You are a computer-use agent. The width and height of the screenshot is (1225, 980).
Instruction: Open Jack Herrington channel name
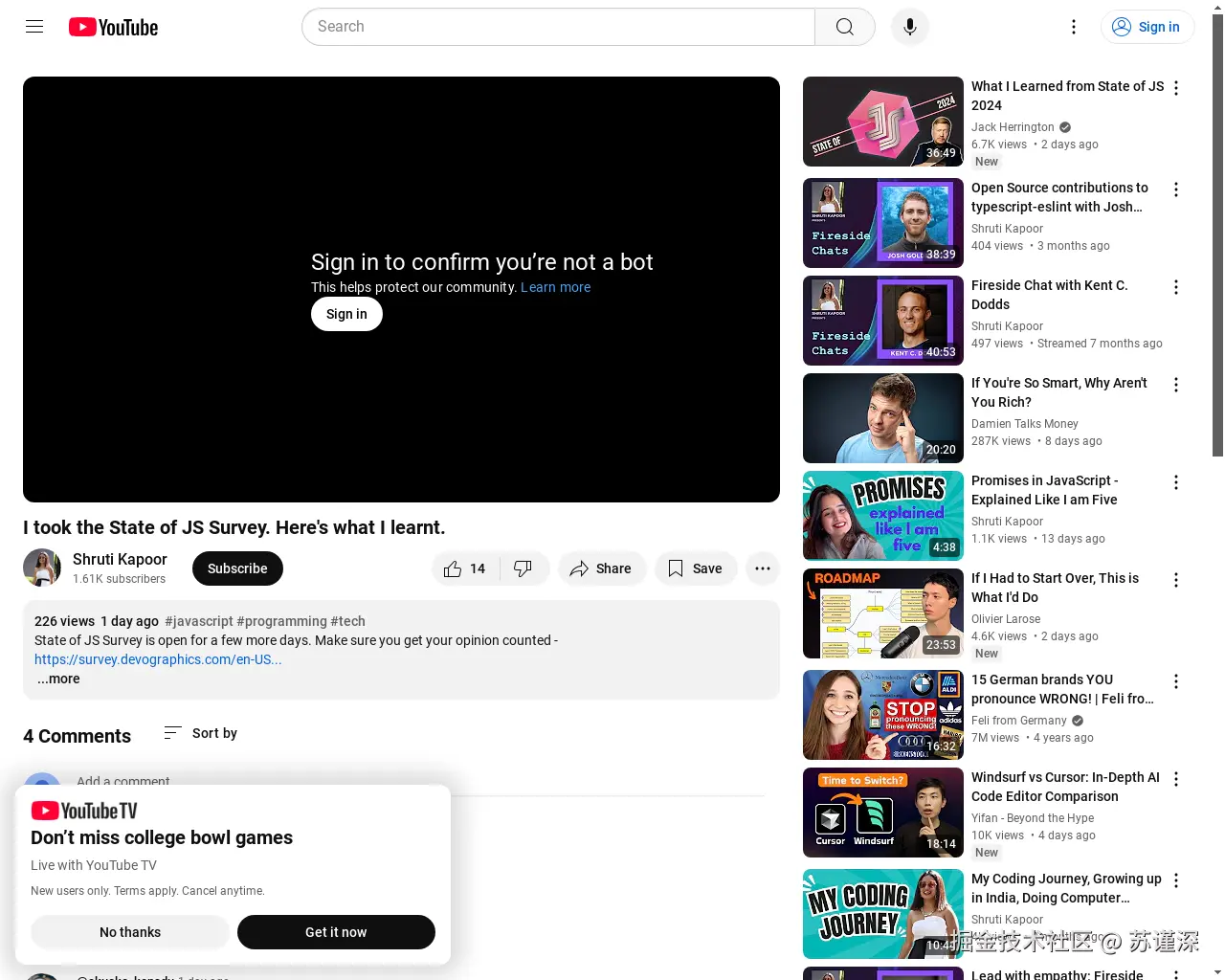[1013, 127]
